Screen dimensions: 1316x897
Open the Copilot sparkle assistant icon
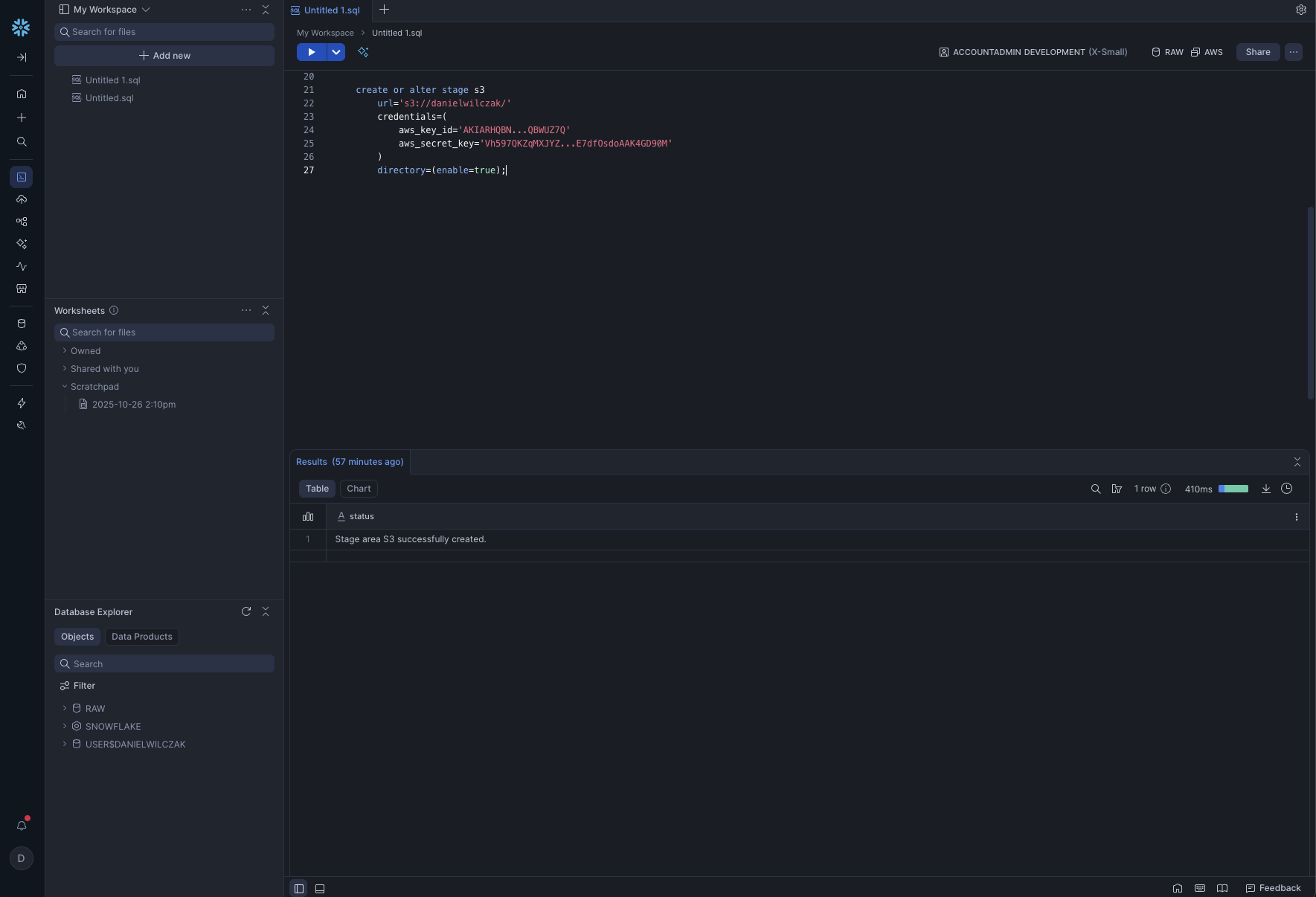tap(363, 52)
